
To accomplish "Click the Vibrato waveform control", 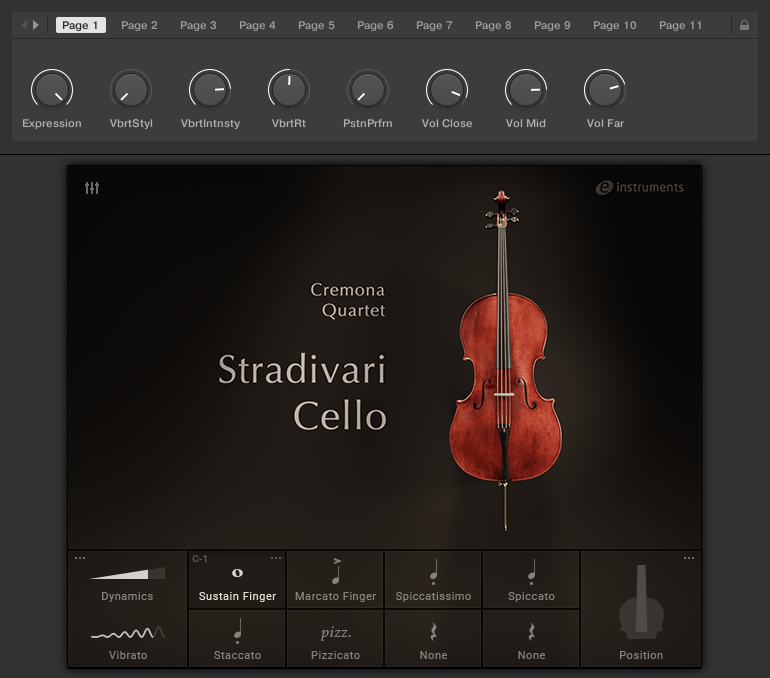I will [x=128, y=633].
